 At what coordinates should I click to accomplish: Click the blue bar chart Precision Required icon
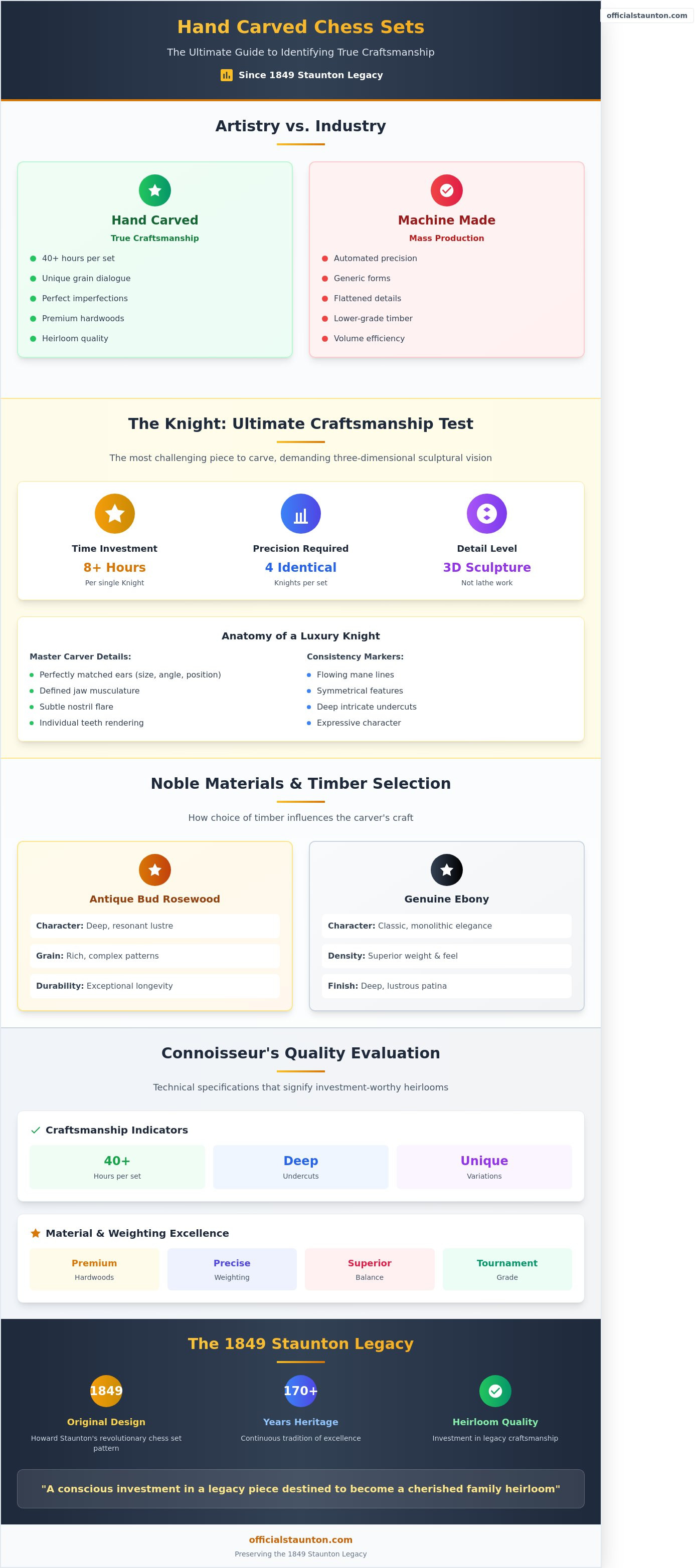coord(300,513)
